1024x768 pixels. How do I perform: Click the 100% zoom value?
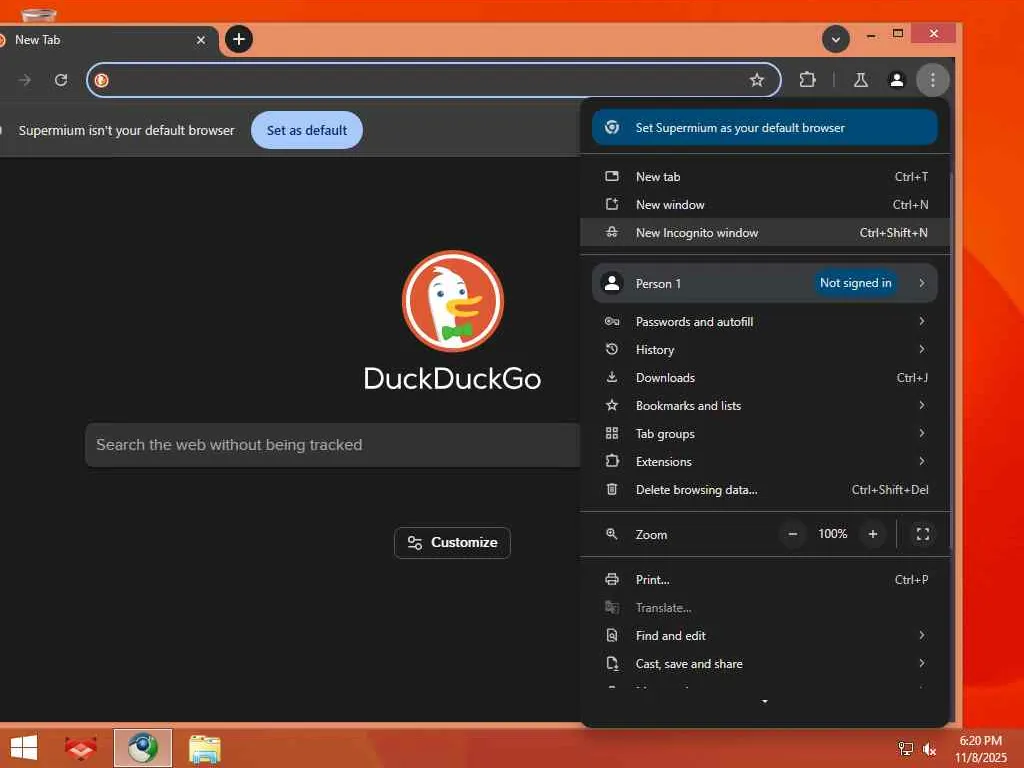coord(833,534)
